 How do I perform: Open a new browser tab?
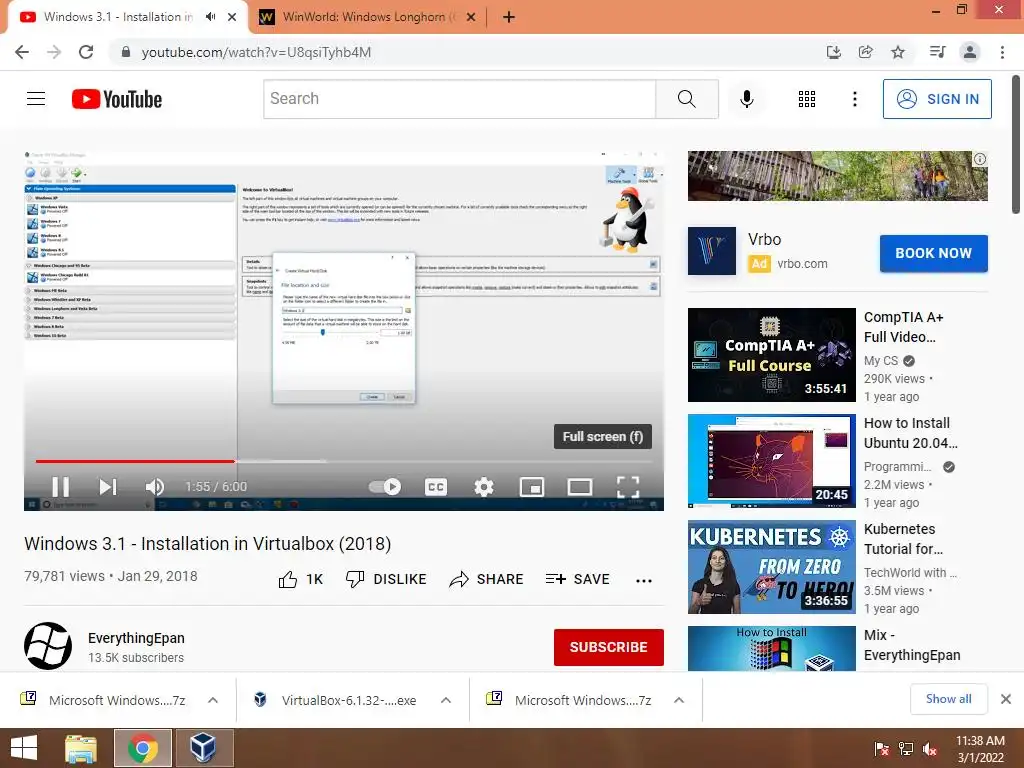(x=509, y=17)
